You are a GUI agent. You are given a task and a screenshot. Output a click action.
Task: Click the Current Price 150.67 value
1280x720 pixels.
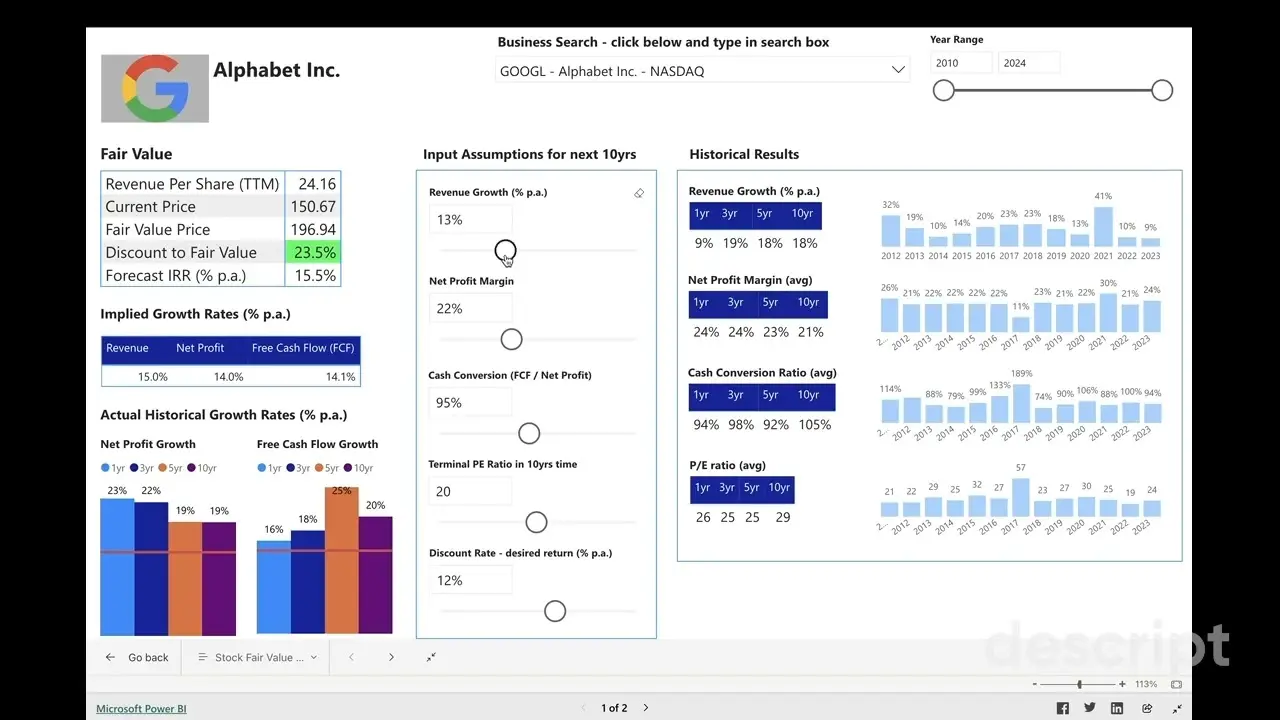tap(313, 207)
